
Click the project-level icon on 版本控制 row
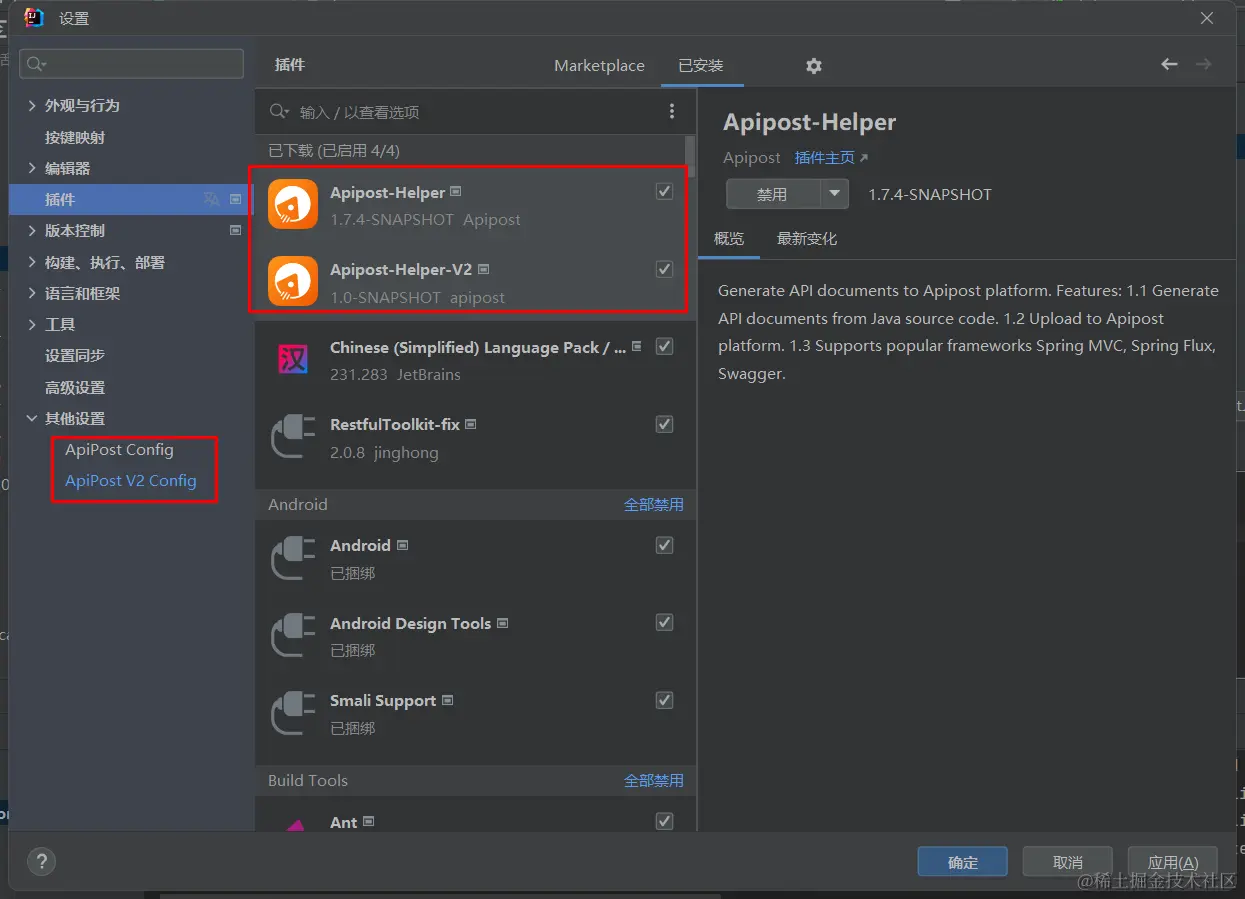click(x=236, y=230)
